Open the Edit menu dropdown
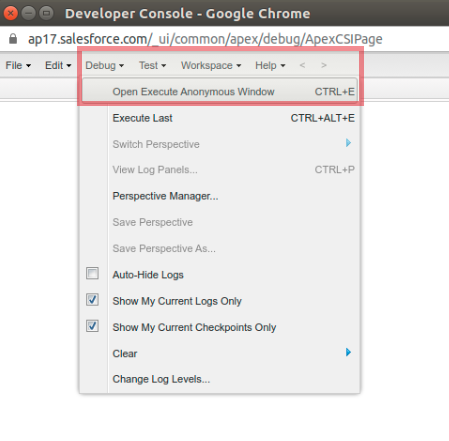This screenshot has width=449, height=441. [58, 65]
